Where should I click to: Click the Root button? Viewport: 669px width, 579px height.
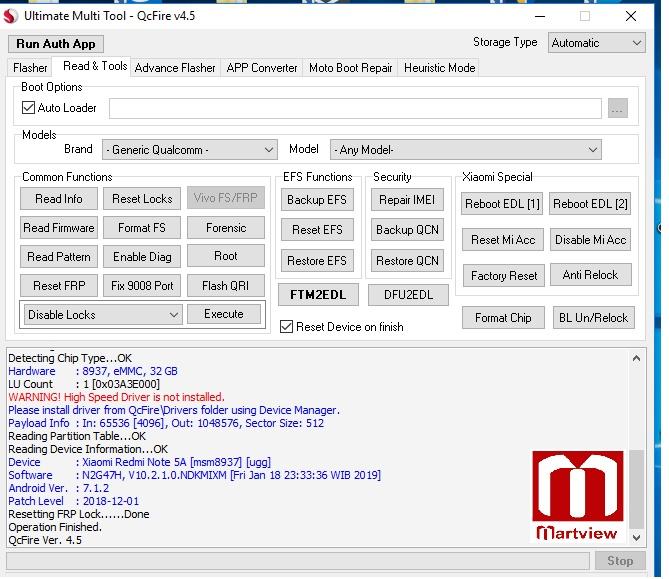pyautogui.click(x=226, y=256)
